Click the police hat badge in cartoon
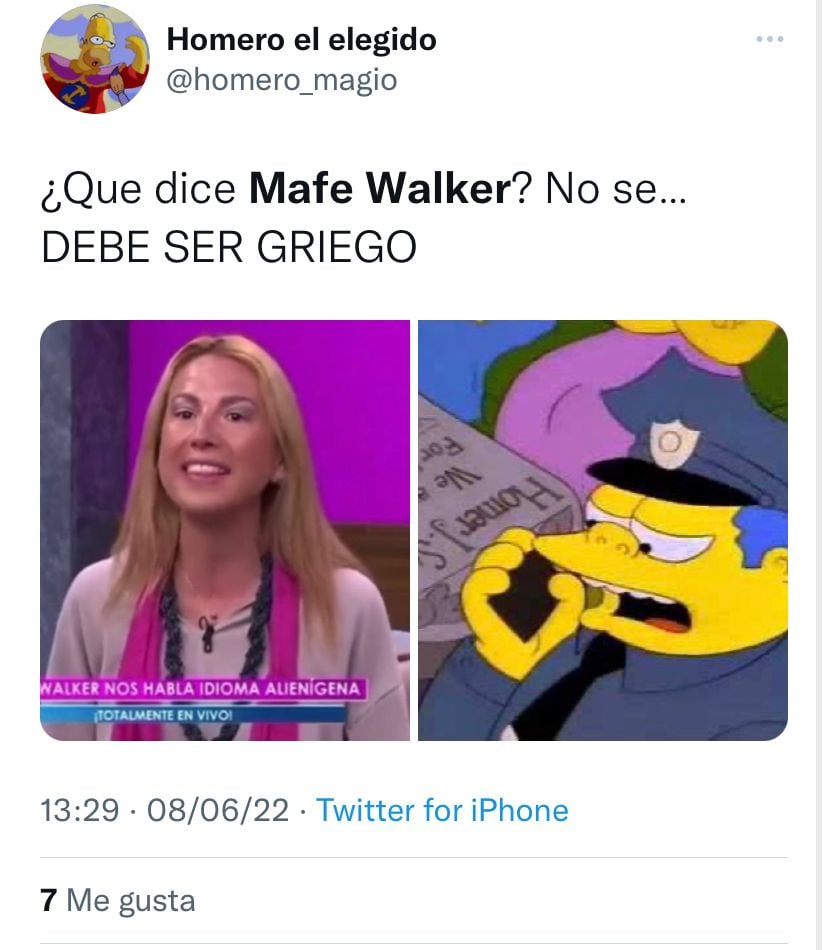 (x=671, y=443)
